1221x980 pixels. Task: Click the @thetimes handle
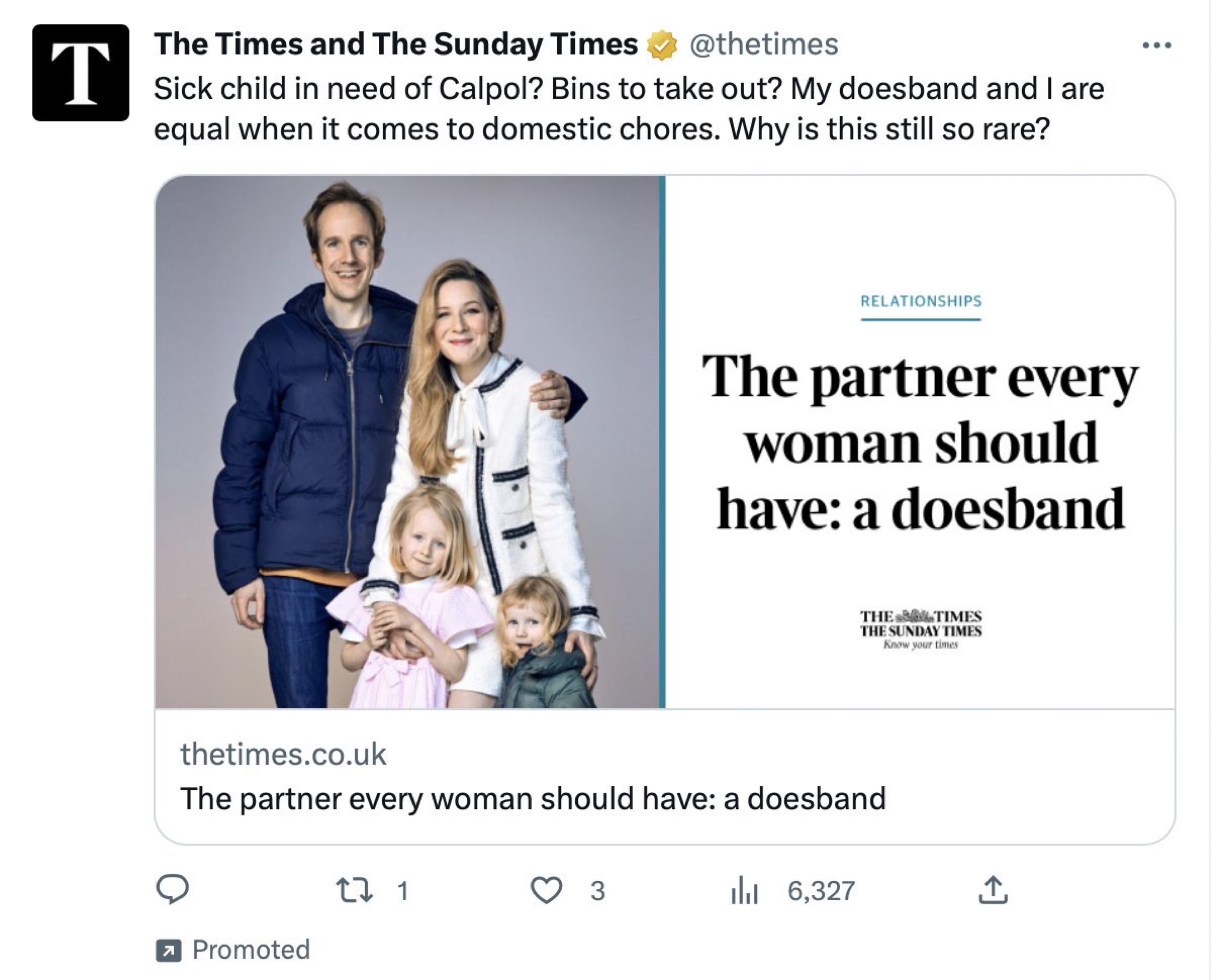click(763, 44)
